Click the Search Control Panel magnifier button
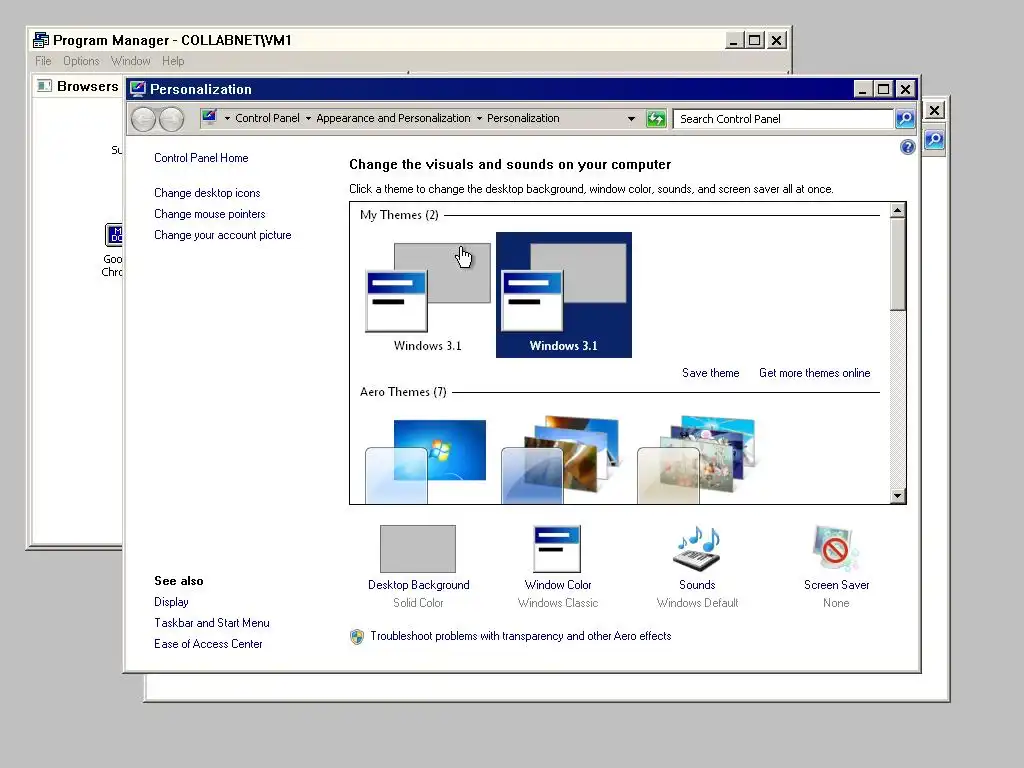The height and width of the screenshot is (768, 1024). click(904, 119)
